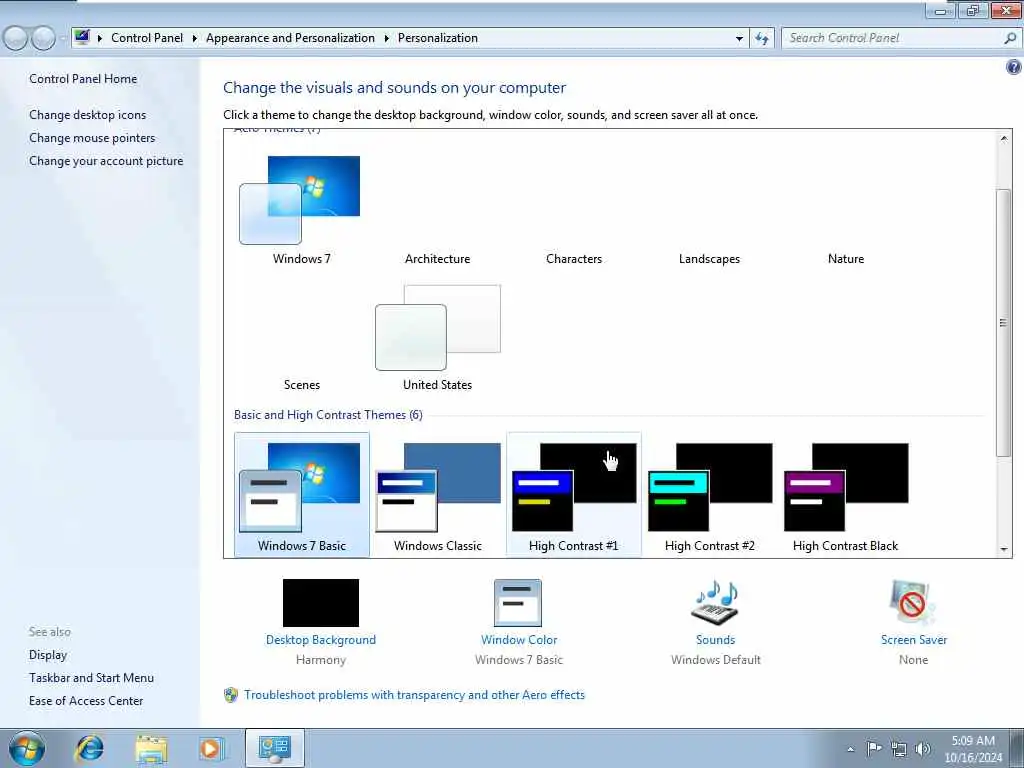Click Personalization breadcrumb
This screenshot has width=1024, height=768.
438,38
